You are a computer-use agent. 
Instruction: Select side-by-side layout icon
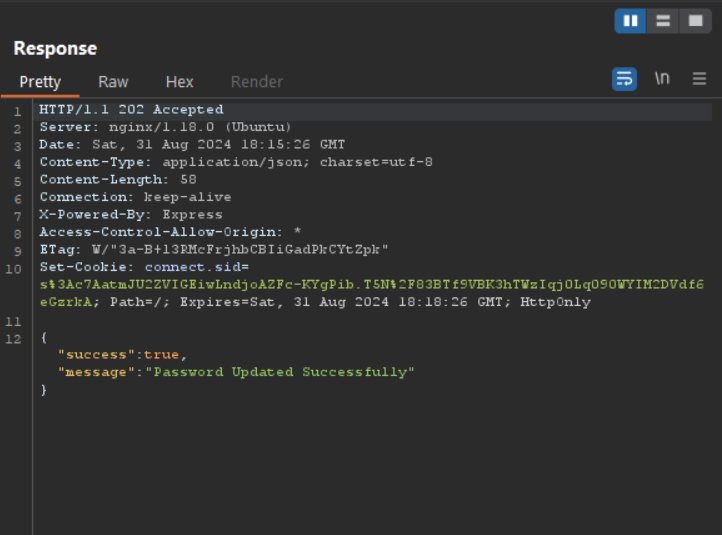coord(630,21)
